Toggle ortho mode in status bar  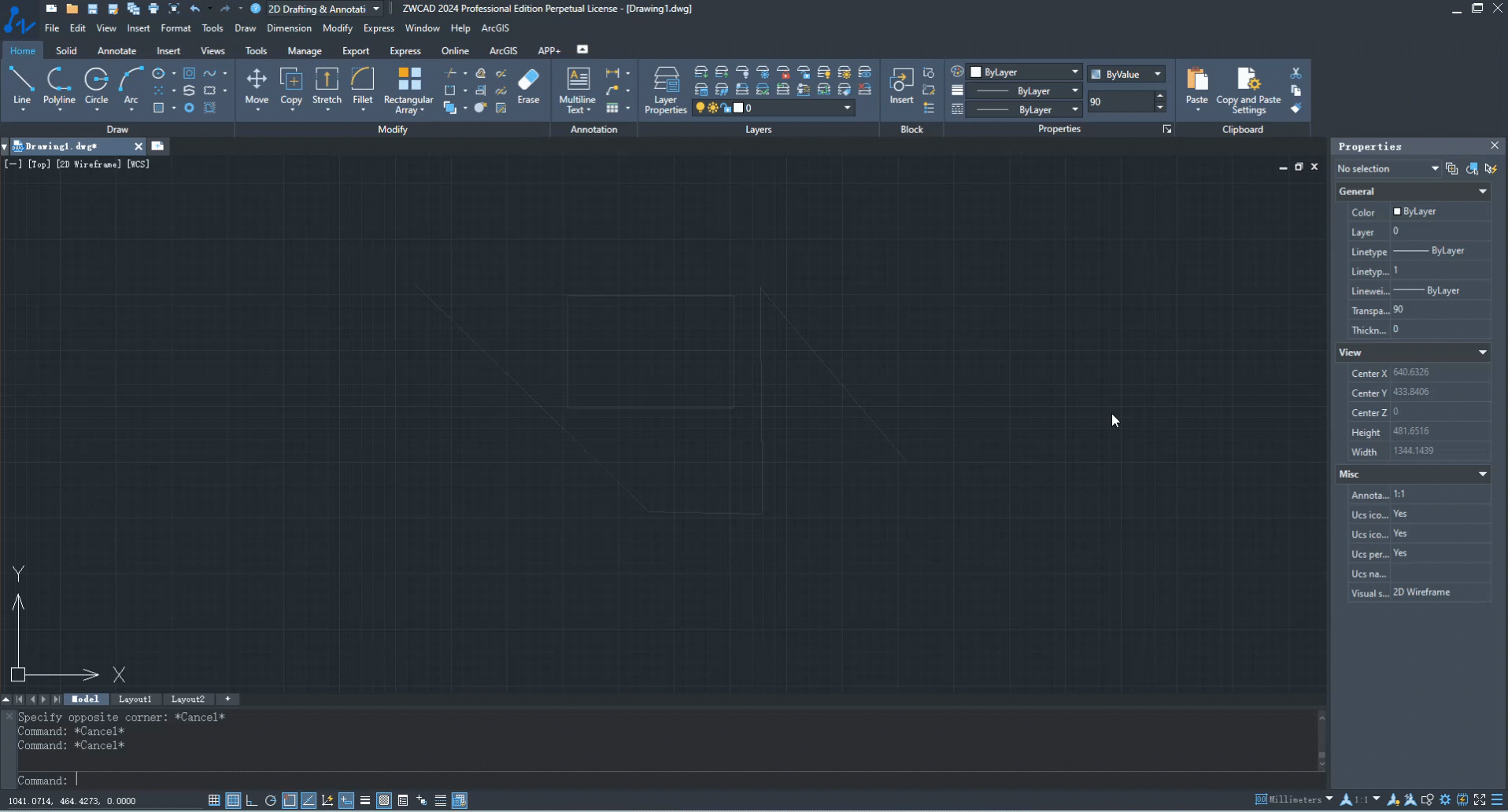coord(252,800)
